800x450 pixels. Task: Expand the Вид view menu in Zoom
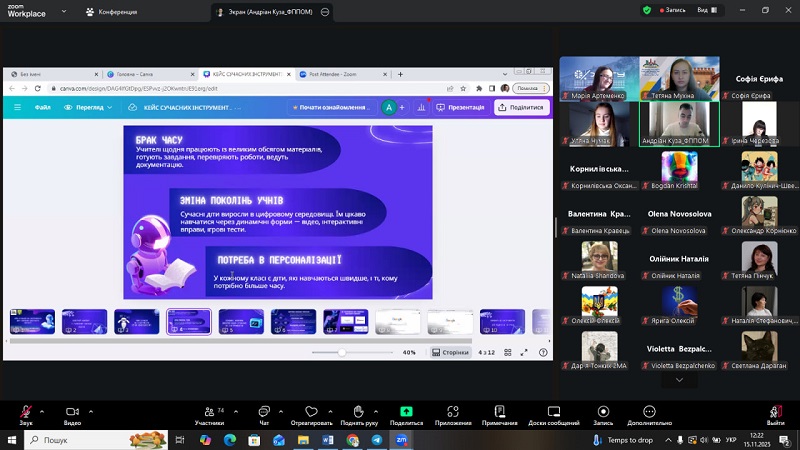click(706, 10)
